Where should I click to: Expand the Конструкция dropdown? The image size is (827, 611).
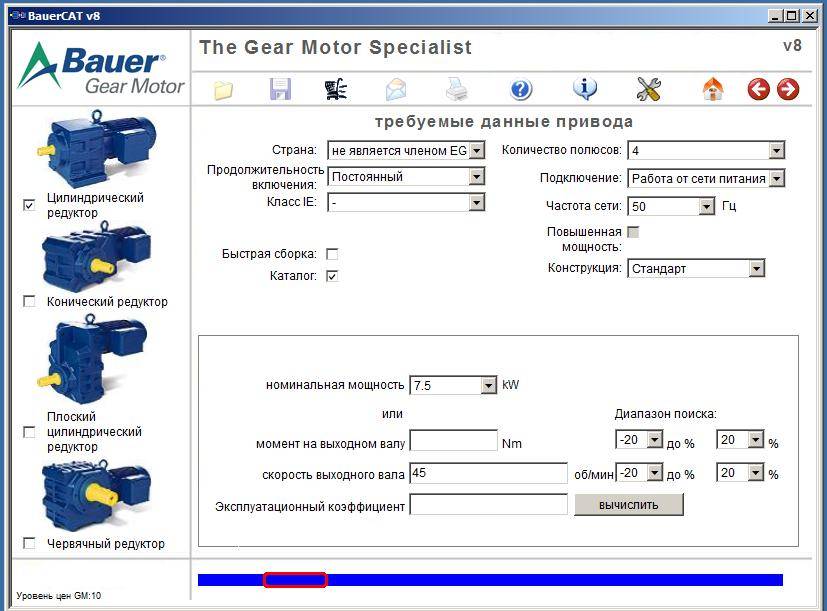point(696,269)
